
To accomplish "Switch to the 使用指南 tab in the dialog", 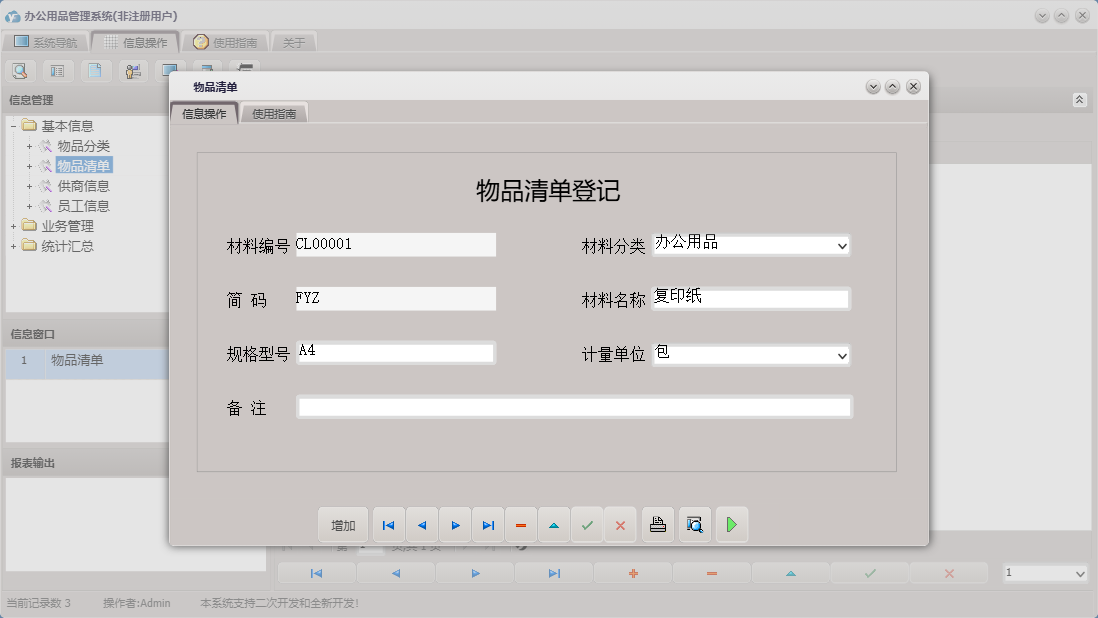I will [x=274, y=113].
